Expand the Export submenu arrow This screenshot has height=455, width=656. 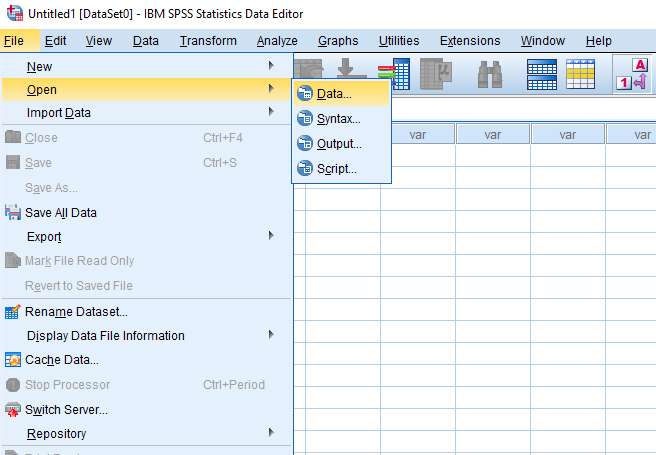point(271,237)
